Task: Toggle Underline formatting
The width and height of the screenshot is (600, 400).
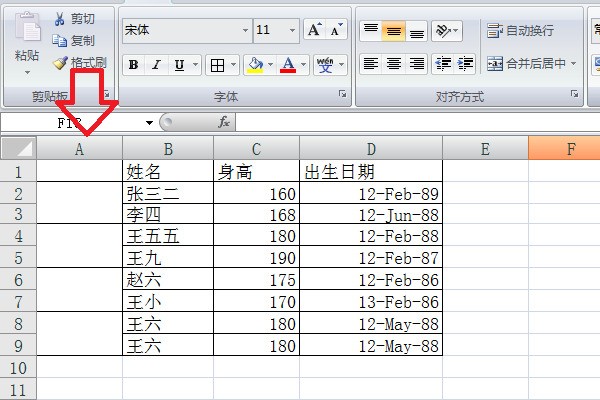Action: pyautogui.click(x=179, y=65)
